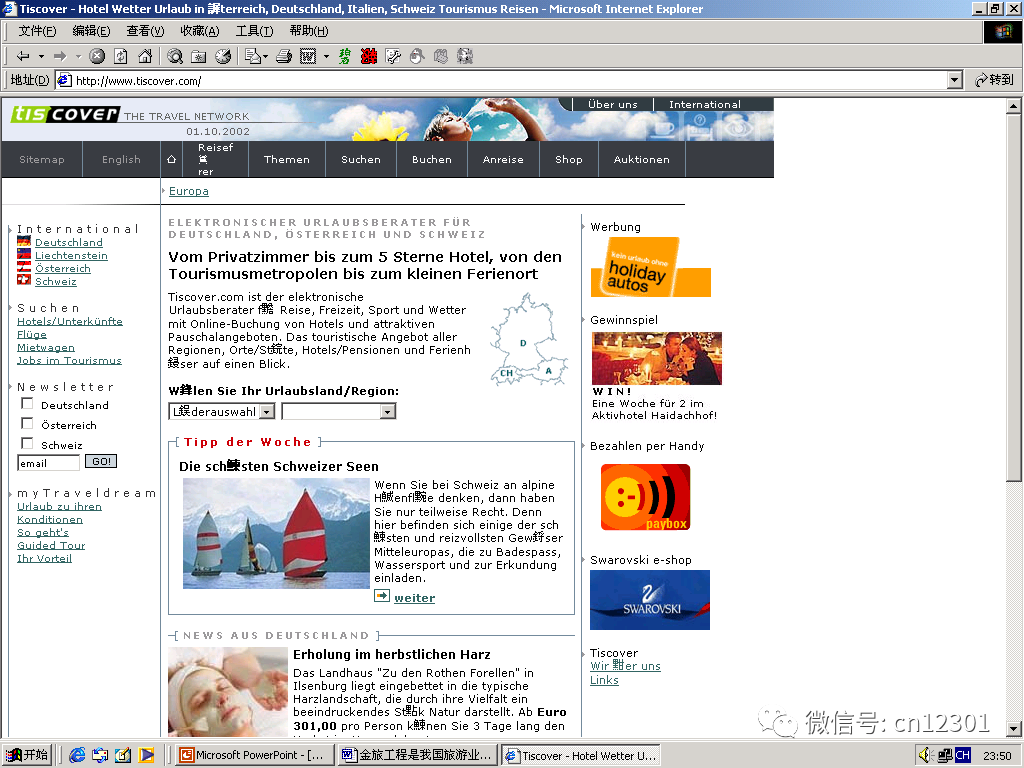
Task: Click the Europa breadcrumb link
Action: (x=189, y=191)
